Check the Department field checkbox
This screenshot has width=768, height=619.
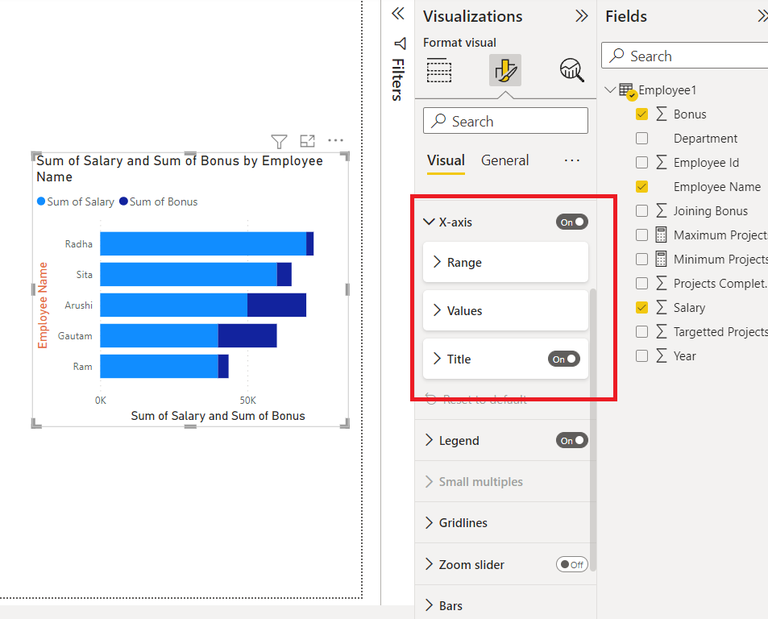tap(642, 138)
